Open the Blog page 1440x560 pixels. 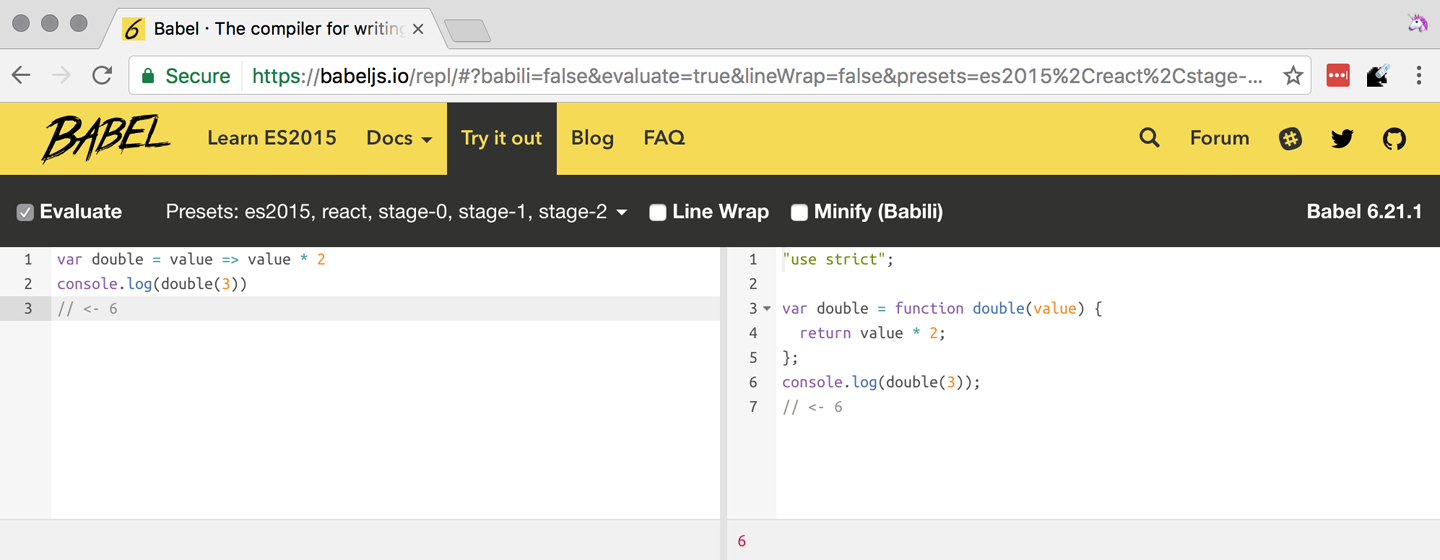(x=592, y=138)
